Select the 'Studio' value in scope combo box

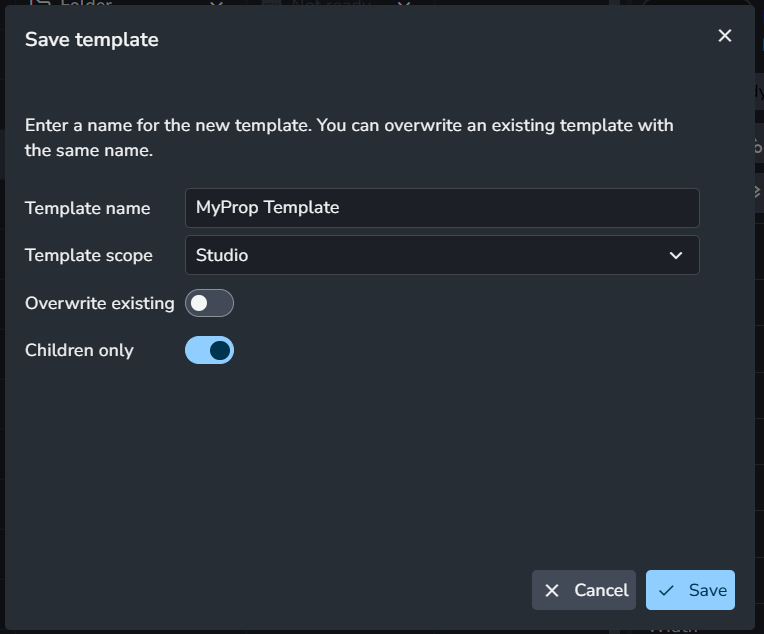tap(222, 255)
